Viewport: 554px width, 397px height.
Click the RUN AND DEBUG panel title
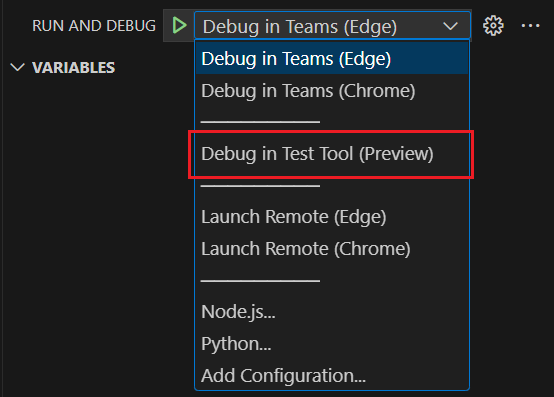[x=94, y=26]
